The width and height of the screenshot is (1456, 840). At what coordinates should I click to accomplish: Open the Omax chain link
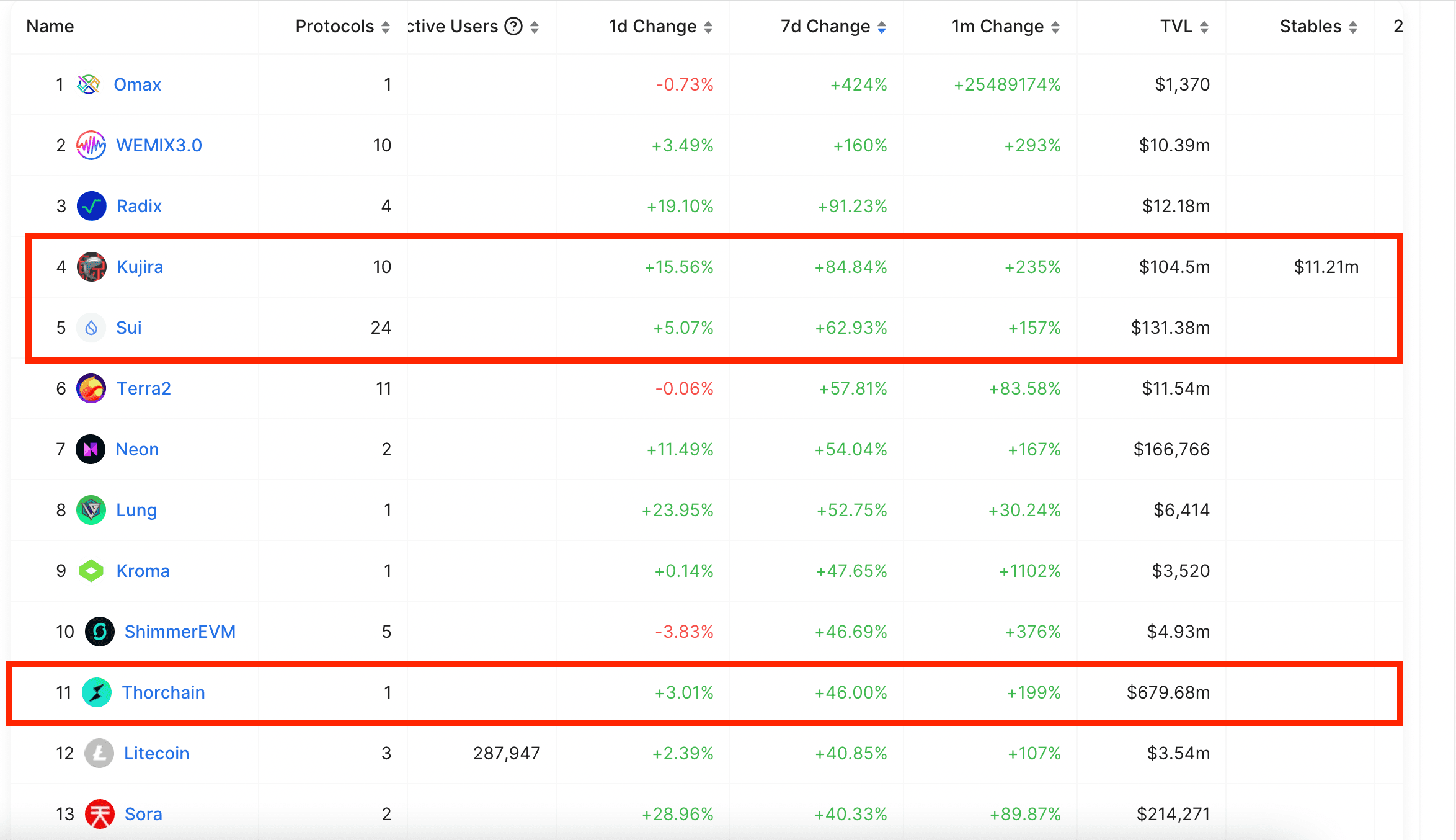pyautogui.click(x=137, y=84)
